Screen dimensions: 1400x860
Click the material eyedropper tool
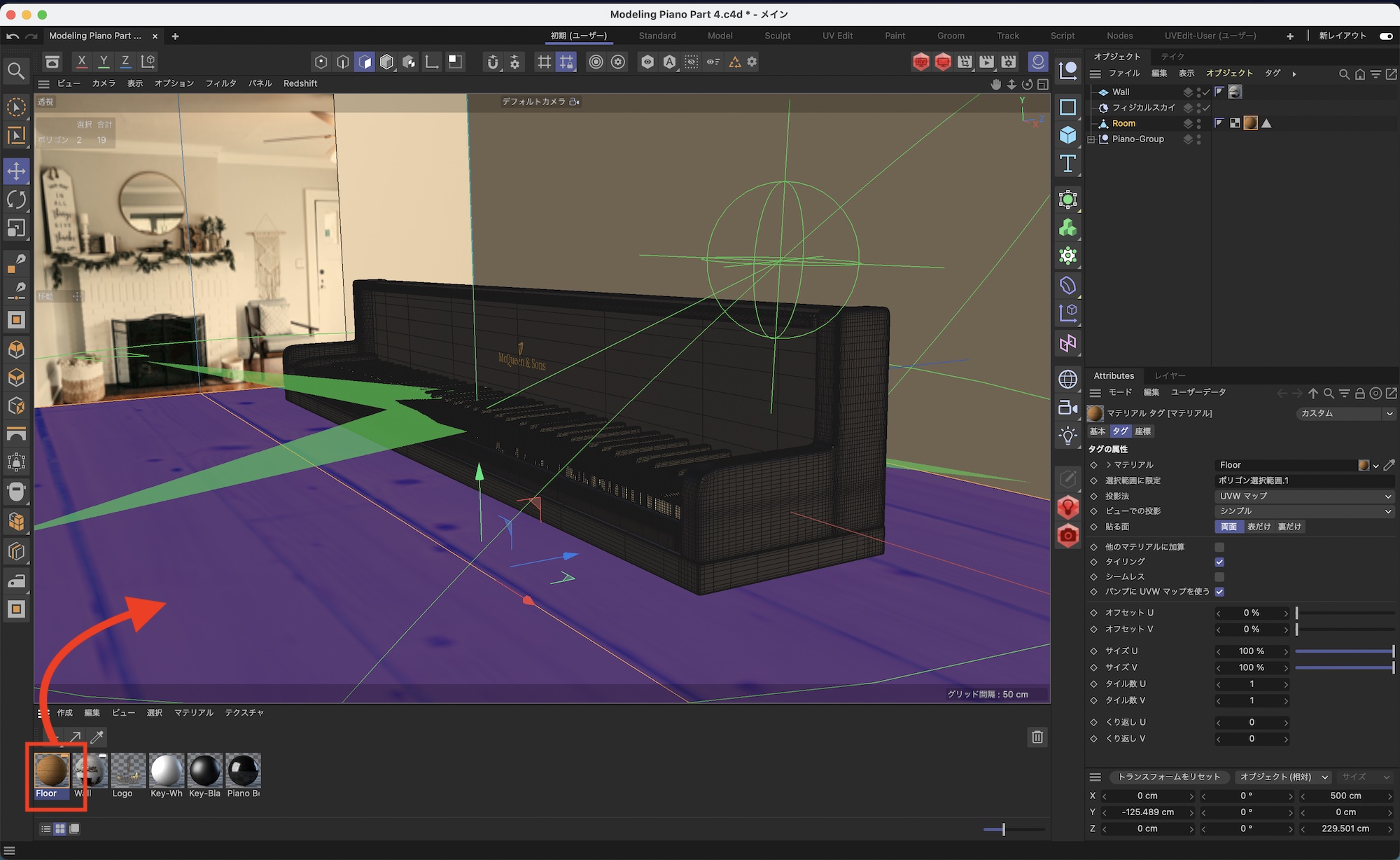97,737
